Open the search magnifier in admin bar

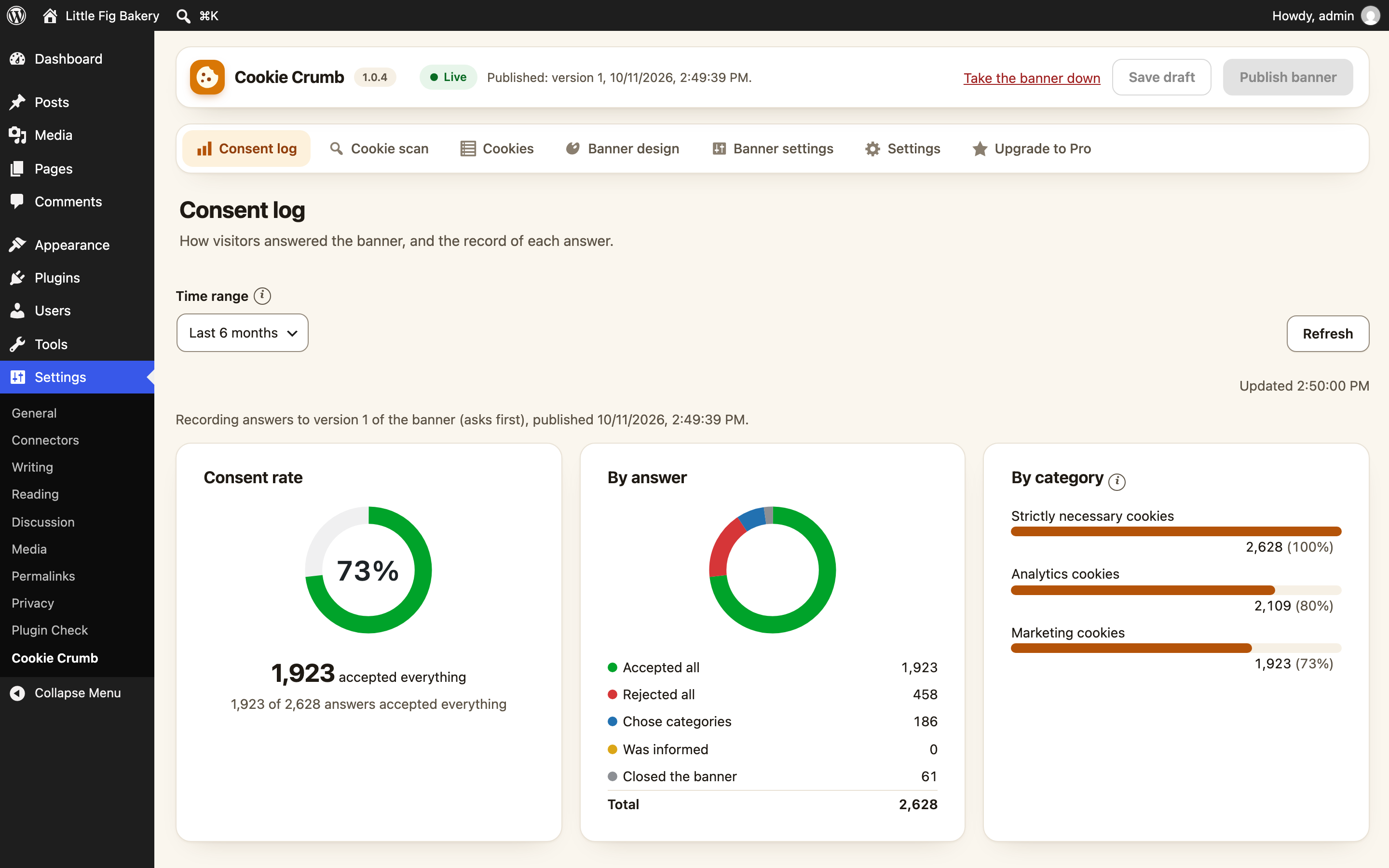pos(183,15)
